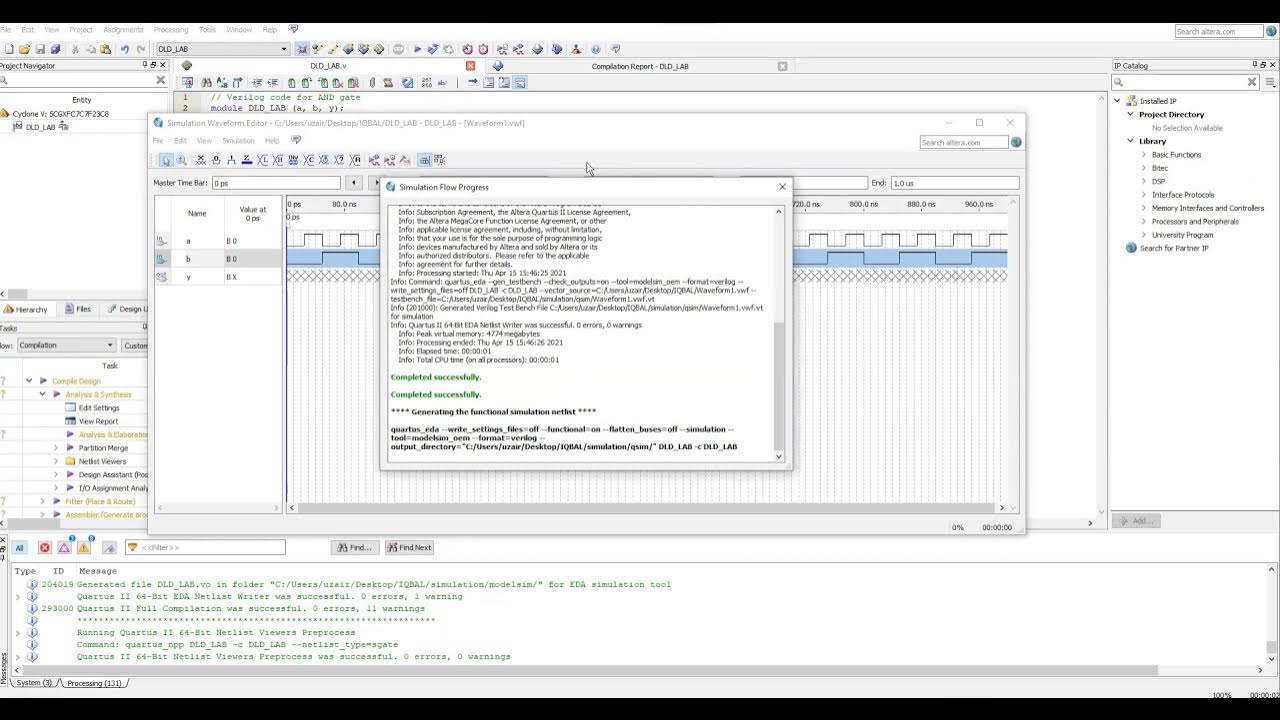
Task: Click globe icon beside main Search altera.com
Action: tap(1272, 31)
